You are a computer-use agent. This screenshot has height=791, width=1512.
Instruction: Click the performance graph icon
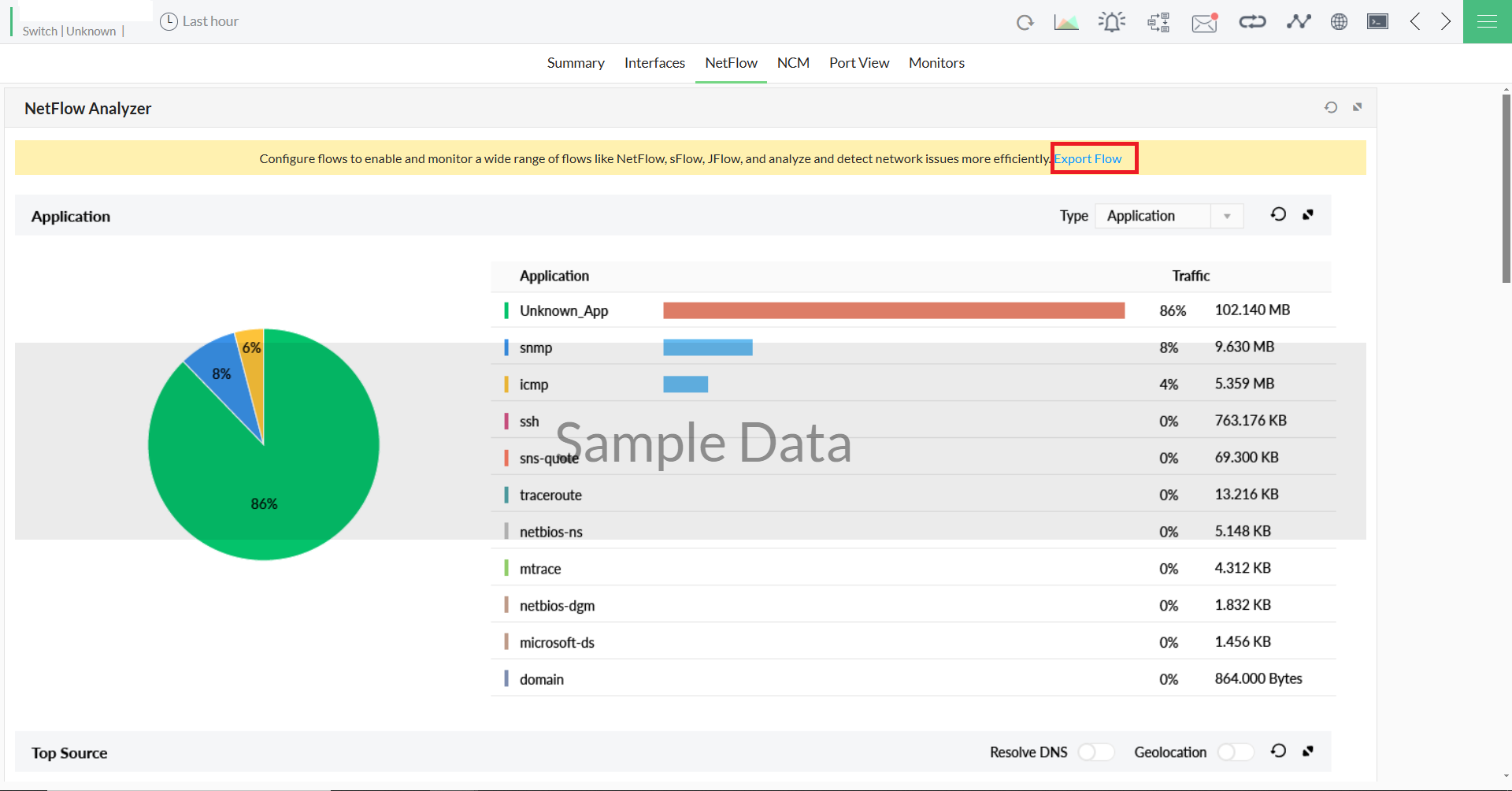pos(1299,21)
